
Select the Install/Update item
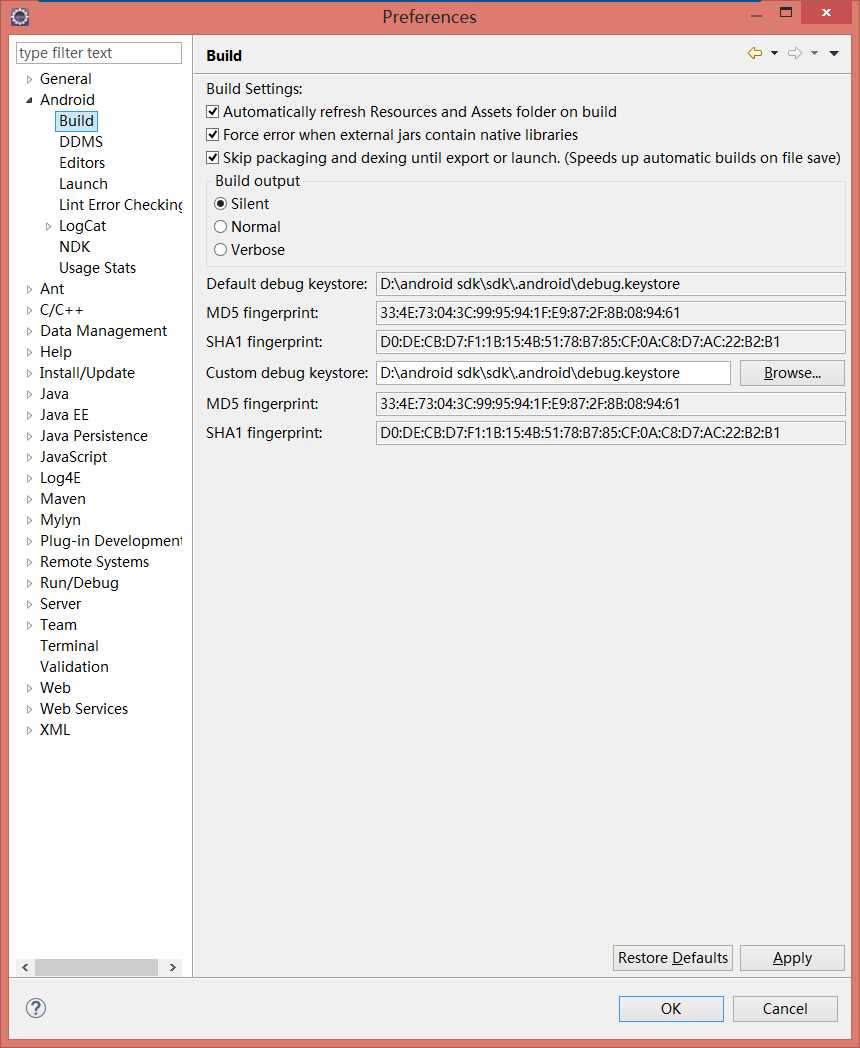coord(87,373)
